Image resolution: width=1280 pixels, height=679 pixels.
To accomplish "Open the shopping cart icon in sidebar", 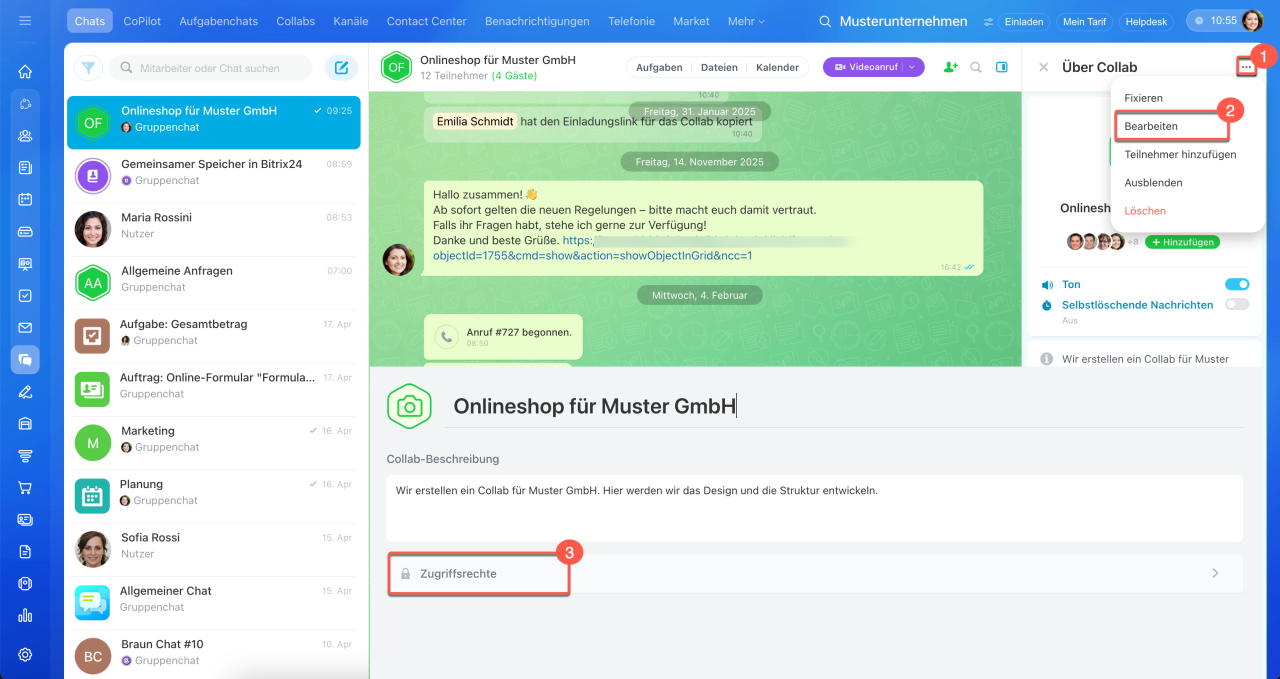I will point(25,488).
